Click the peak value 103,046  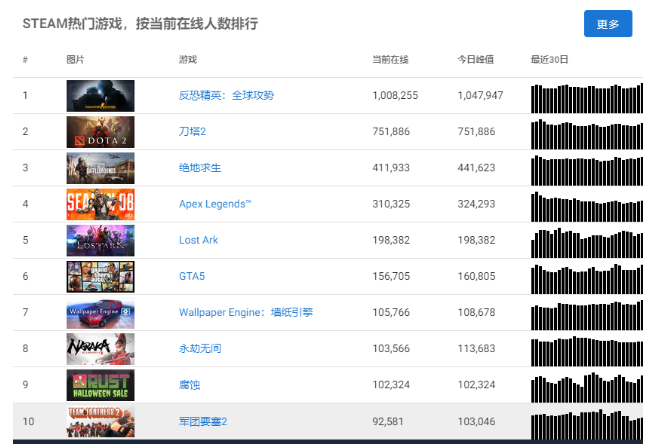click(x=476, y=422)
